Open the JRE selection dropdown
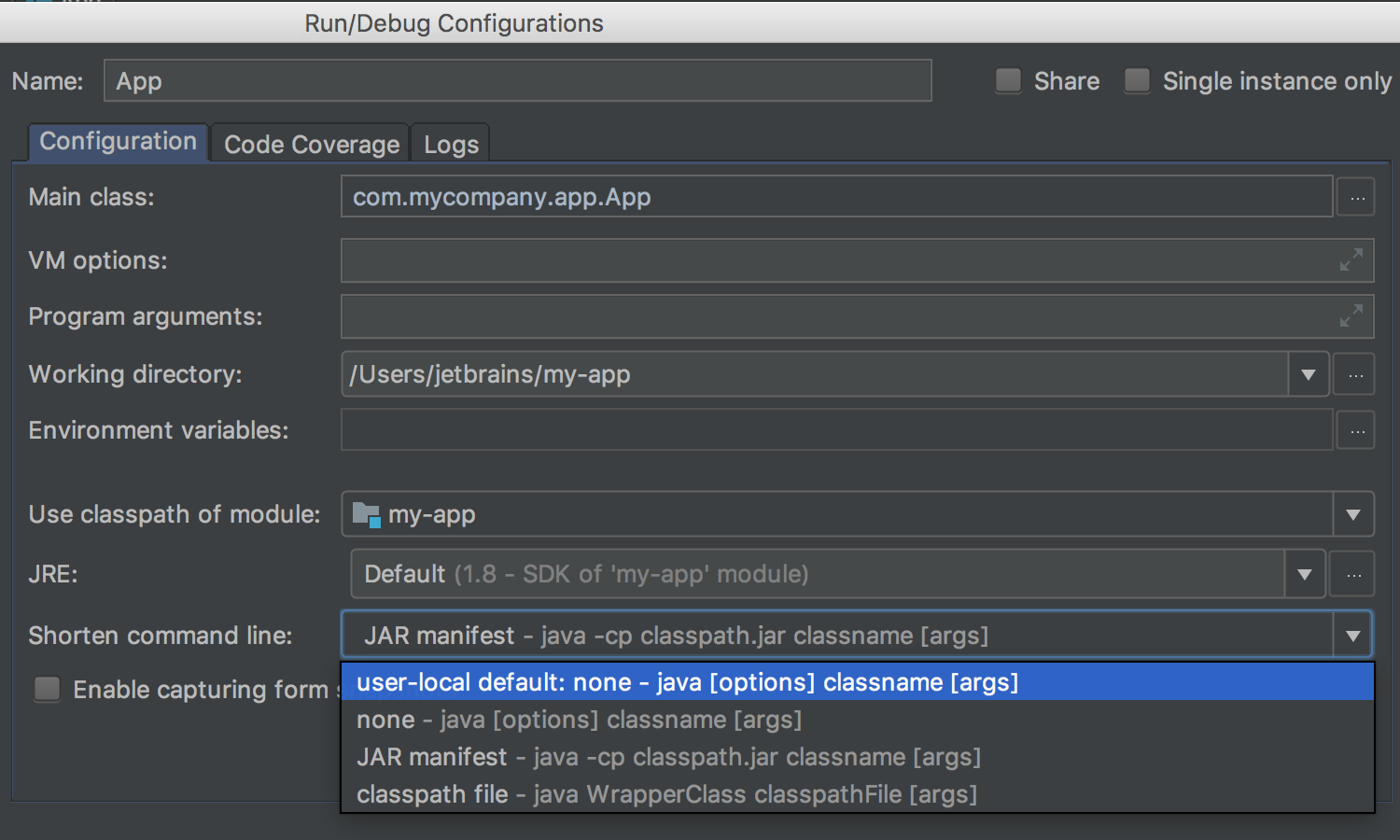 pos(1304,573)
